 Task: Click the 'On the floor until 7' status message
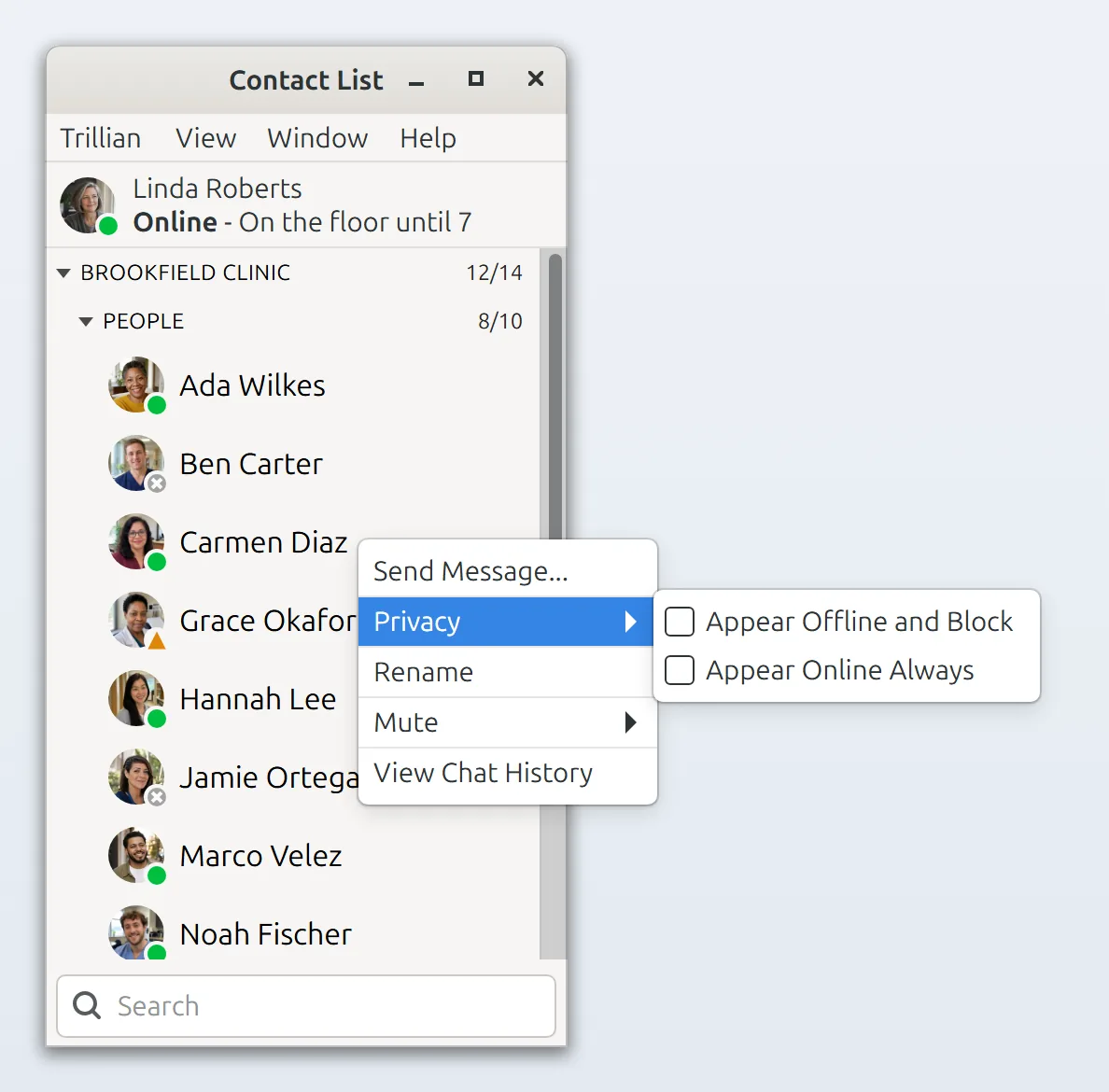355,222
